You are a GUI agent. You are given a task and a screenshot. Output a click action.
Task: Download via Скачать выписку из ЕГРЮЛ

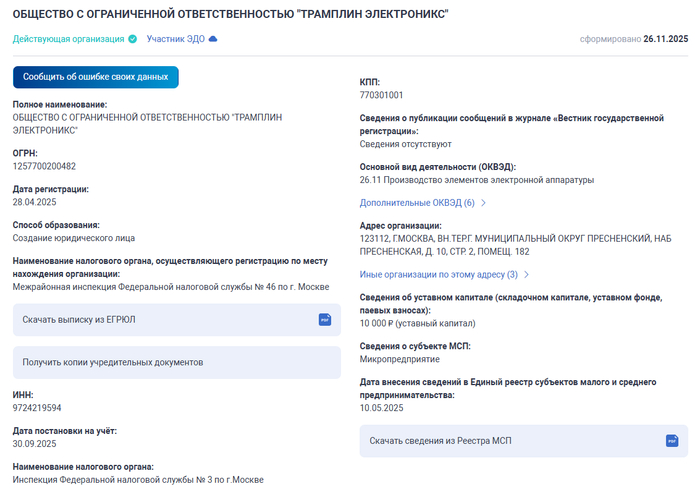click(79, 319)
